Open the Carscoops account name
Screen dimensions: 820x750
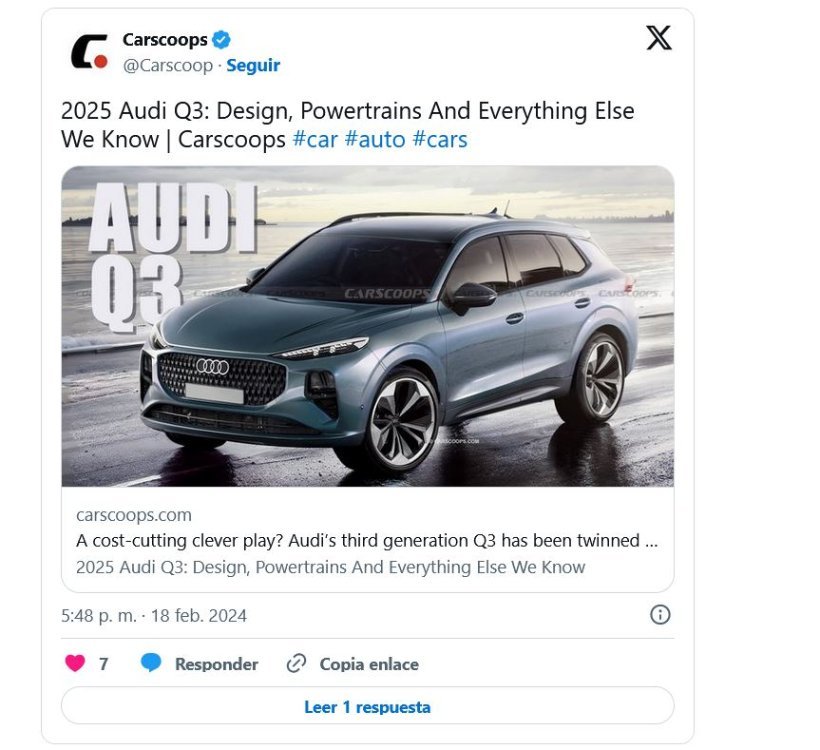point(165,40)
